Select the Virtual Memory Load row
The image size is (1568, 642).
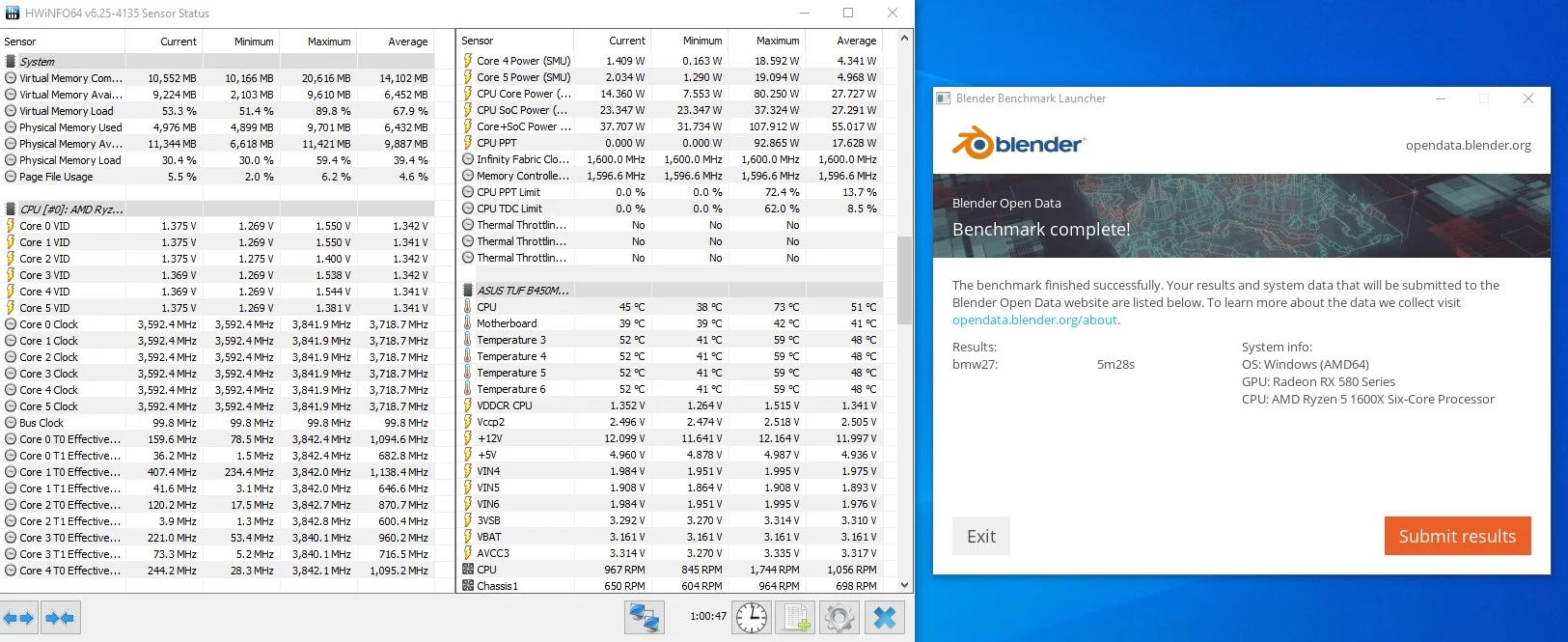pyautogui.click(x=217, y=111)
